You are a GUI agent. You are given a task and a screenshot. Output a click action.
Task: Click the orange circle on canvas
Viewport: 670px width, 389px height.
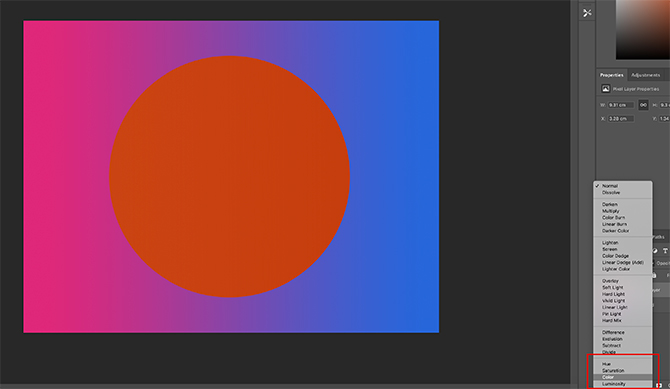229,177
